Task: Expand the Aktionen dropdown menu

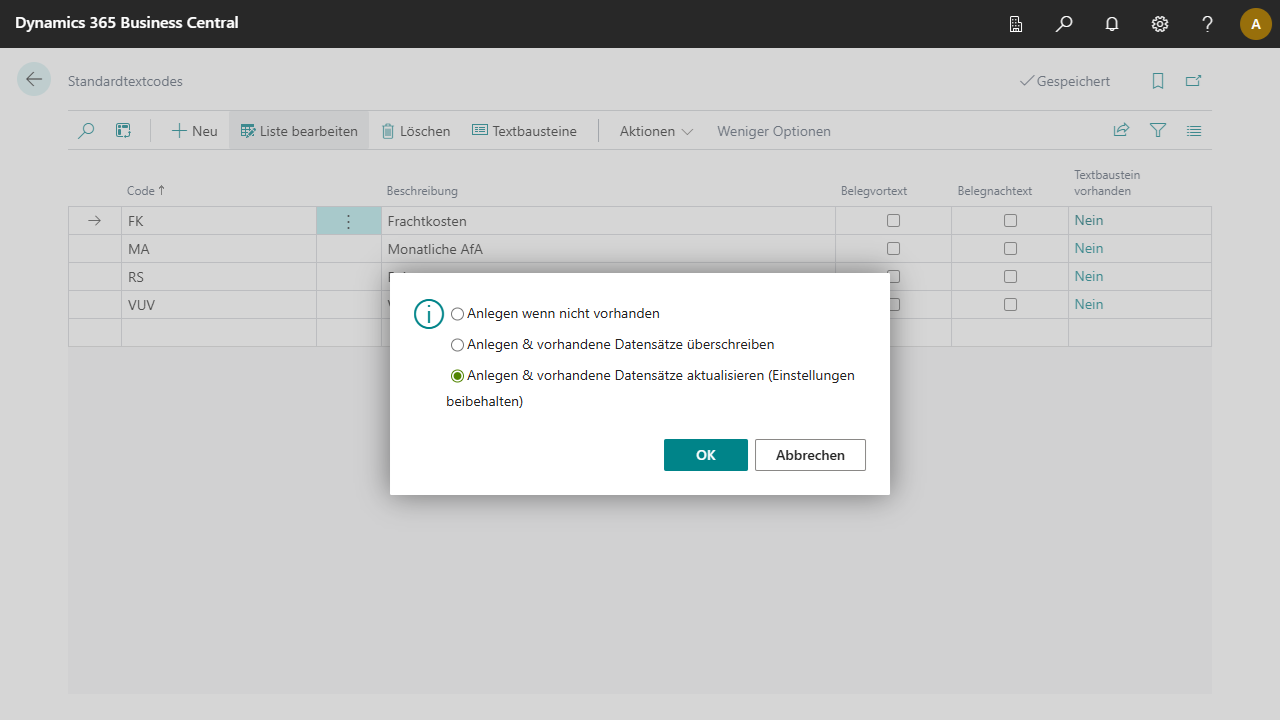Action: [x=656, y=131]
